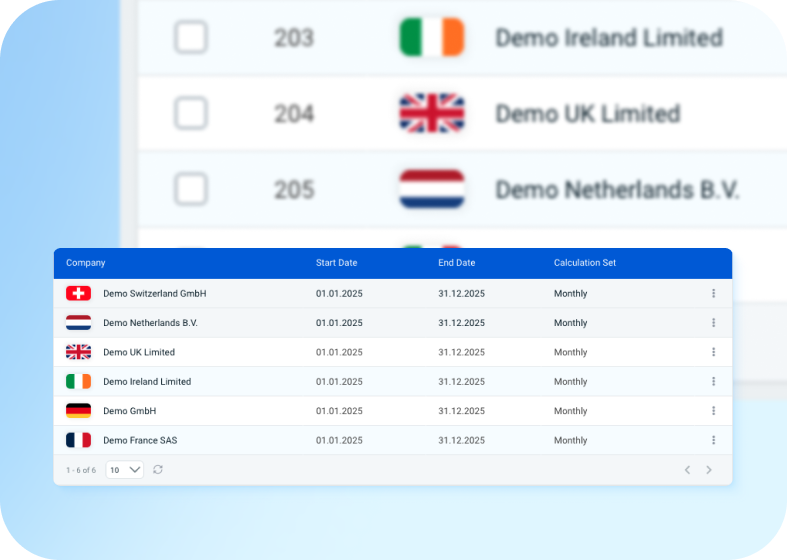Screen dimensions: 787x560
Task: Open the Demo GmbH row's three-dot menu
Action: [713, 410]
